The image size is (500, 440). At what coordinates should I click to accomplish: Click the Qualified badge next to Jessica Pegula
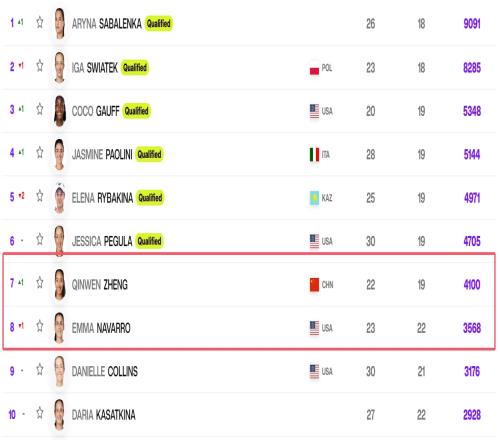149,241
